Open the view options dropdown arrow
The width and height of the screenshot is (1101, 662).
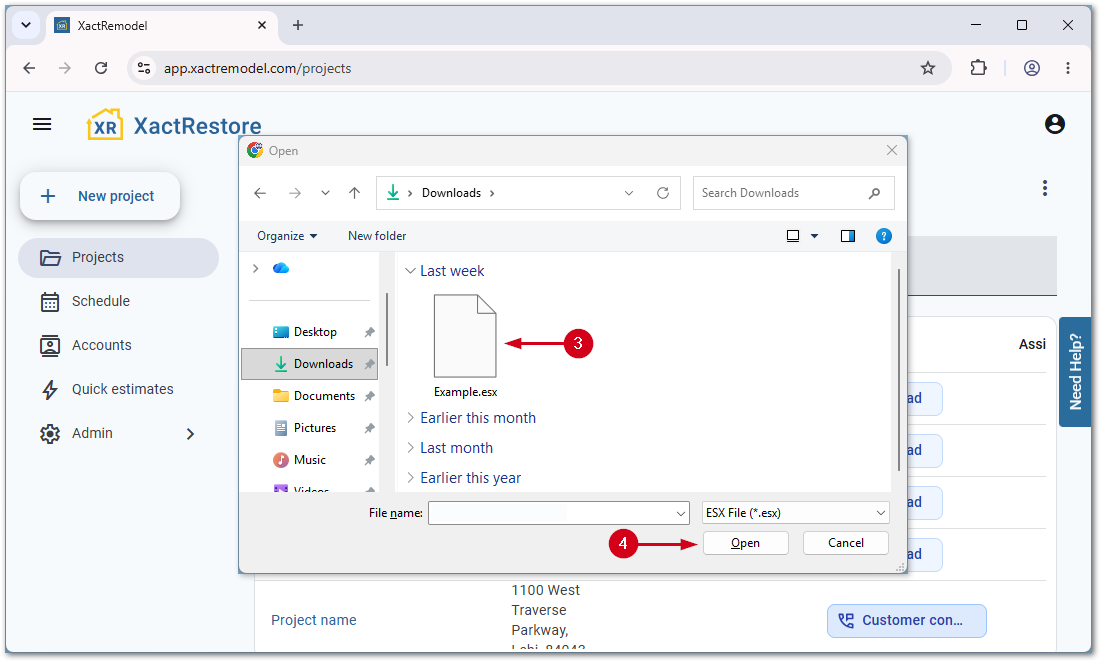[x=815, y=236]
